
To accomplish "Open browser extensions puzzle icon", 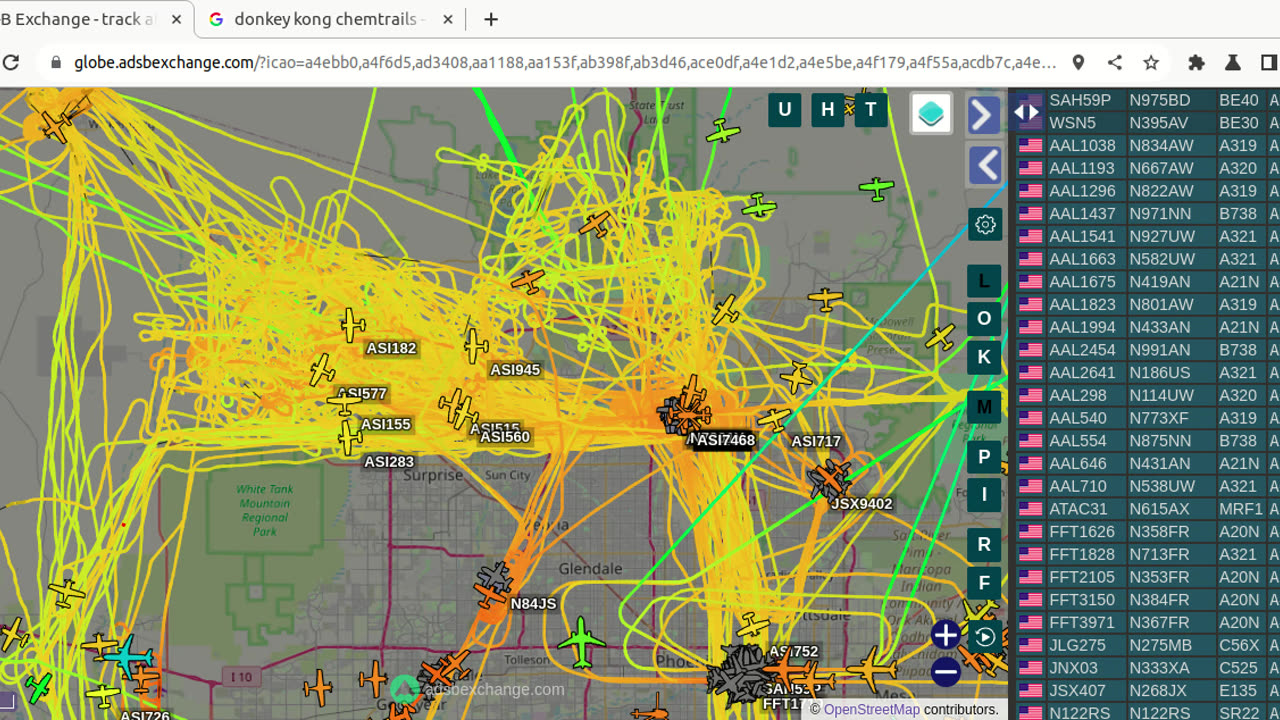I will 1196,62.
